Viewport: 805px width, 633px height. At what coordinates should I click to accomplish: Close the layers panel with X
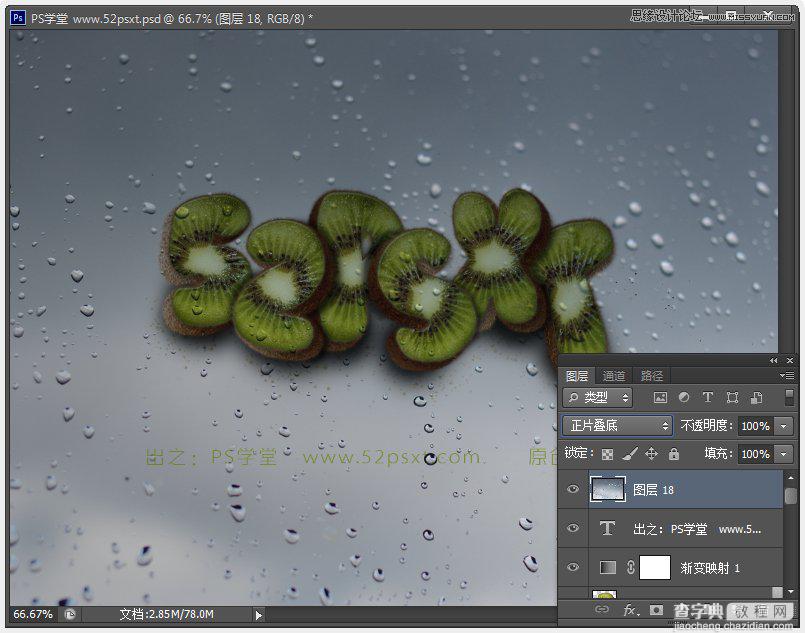click(790, 361)
